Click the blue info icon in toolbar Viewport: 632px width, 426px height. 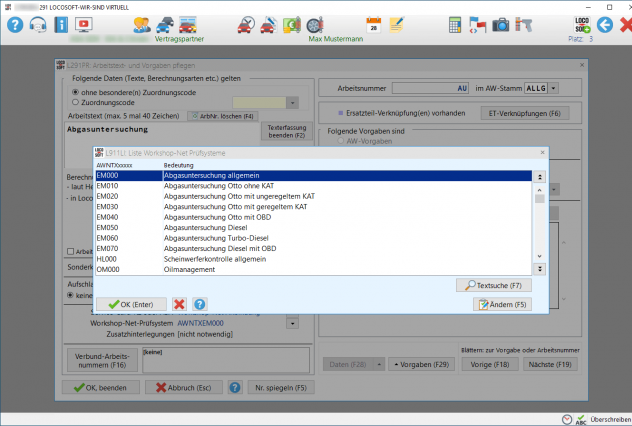pos(61,24)
